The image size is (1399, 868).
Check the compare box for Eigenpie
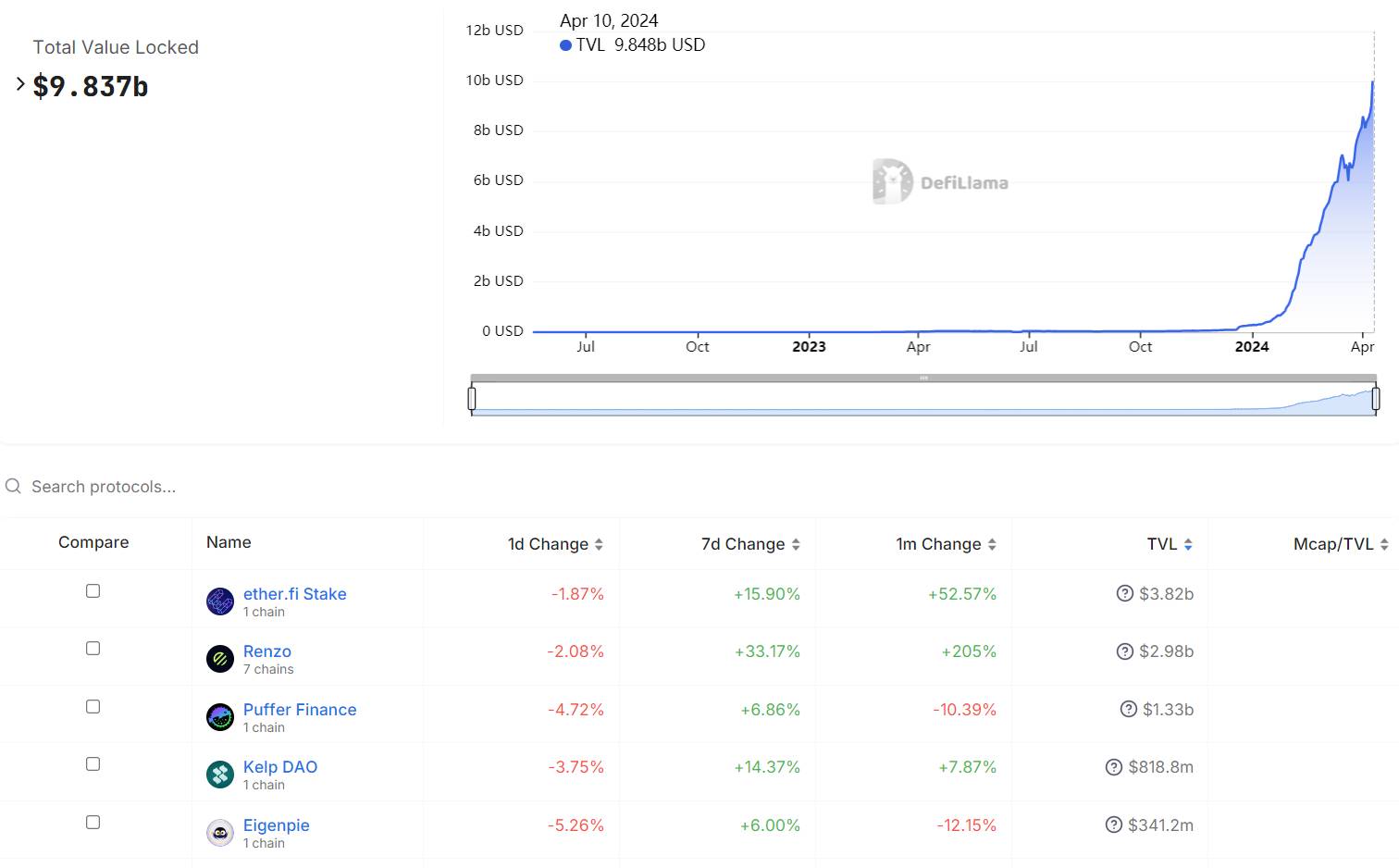click(93, 822)
